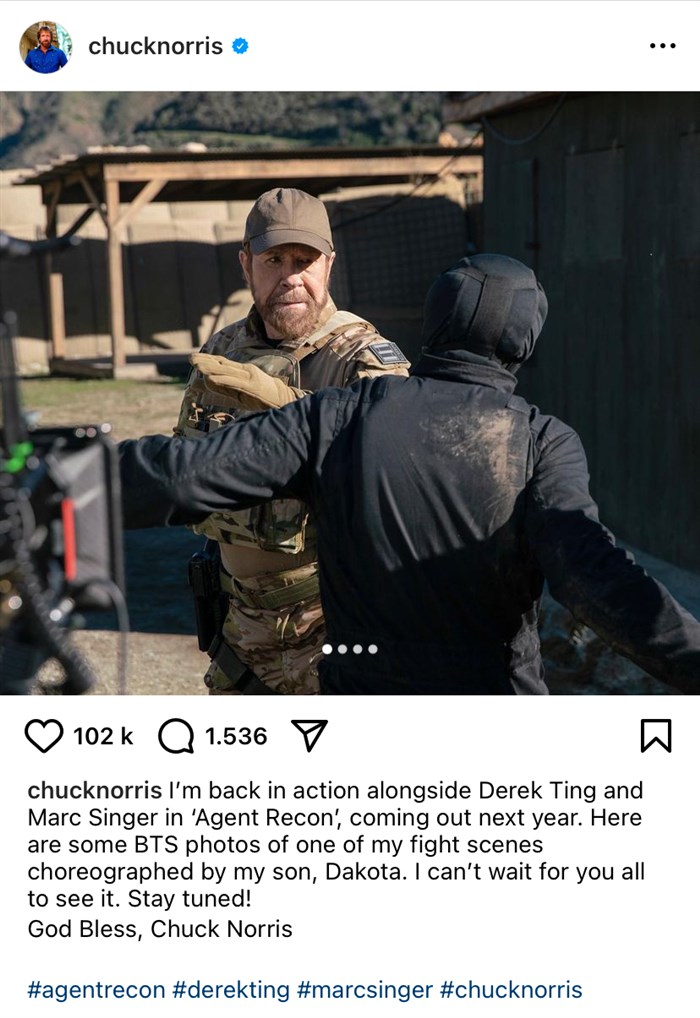Open the #chucknorris hashtag
Viewport: 700px width, 1018px height.
click(511, 990)
